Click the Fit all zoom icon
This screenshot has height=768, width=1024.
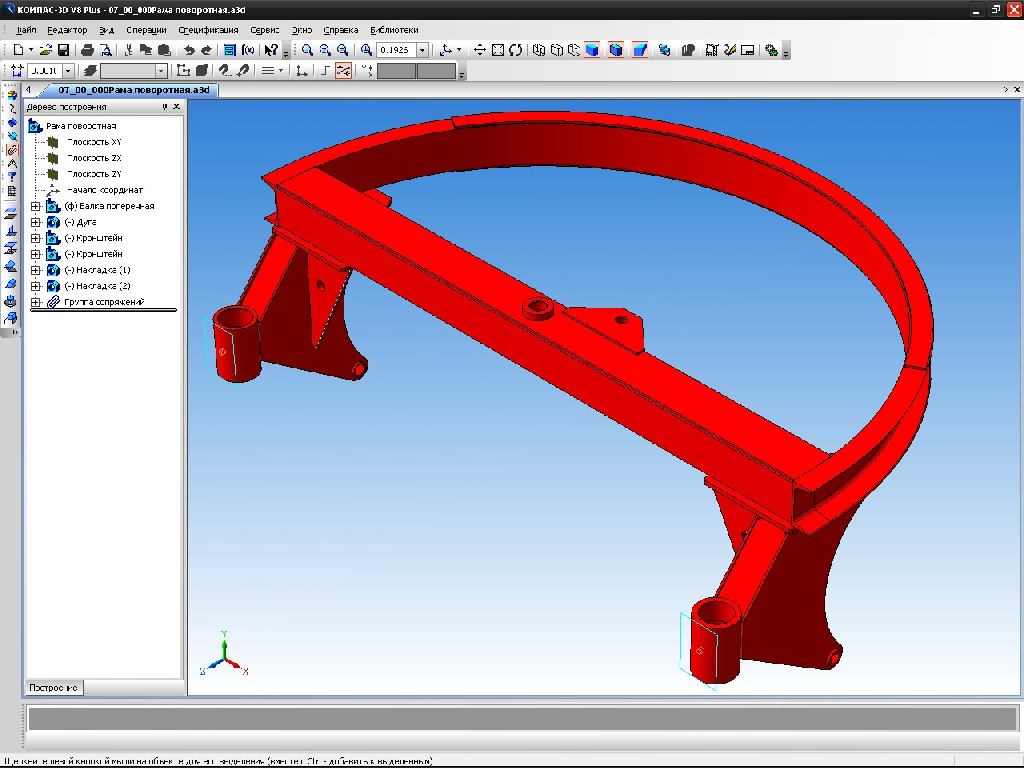[497, 50]
